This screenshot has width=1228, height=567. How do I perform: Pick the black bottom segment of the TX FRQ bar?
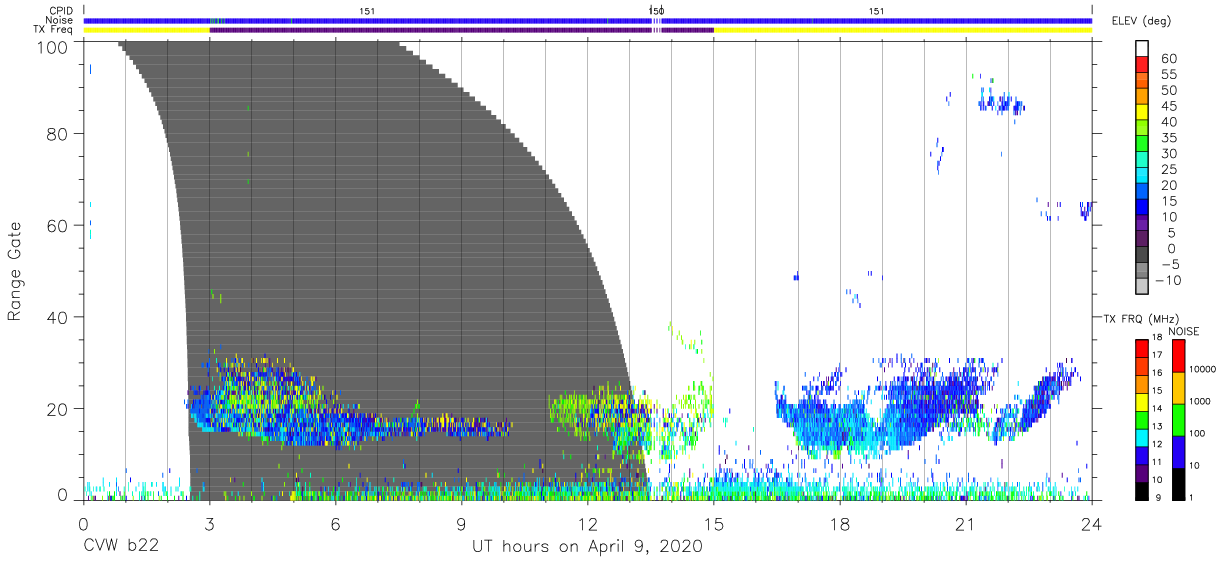click(1142, 492)
